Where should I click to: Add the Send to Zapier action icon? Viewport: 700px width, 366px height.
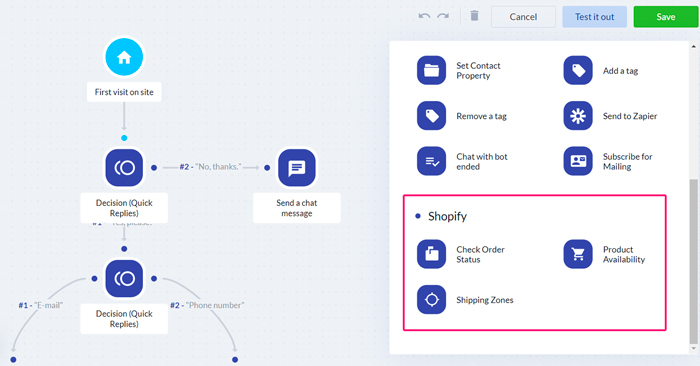578,116
